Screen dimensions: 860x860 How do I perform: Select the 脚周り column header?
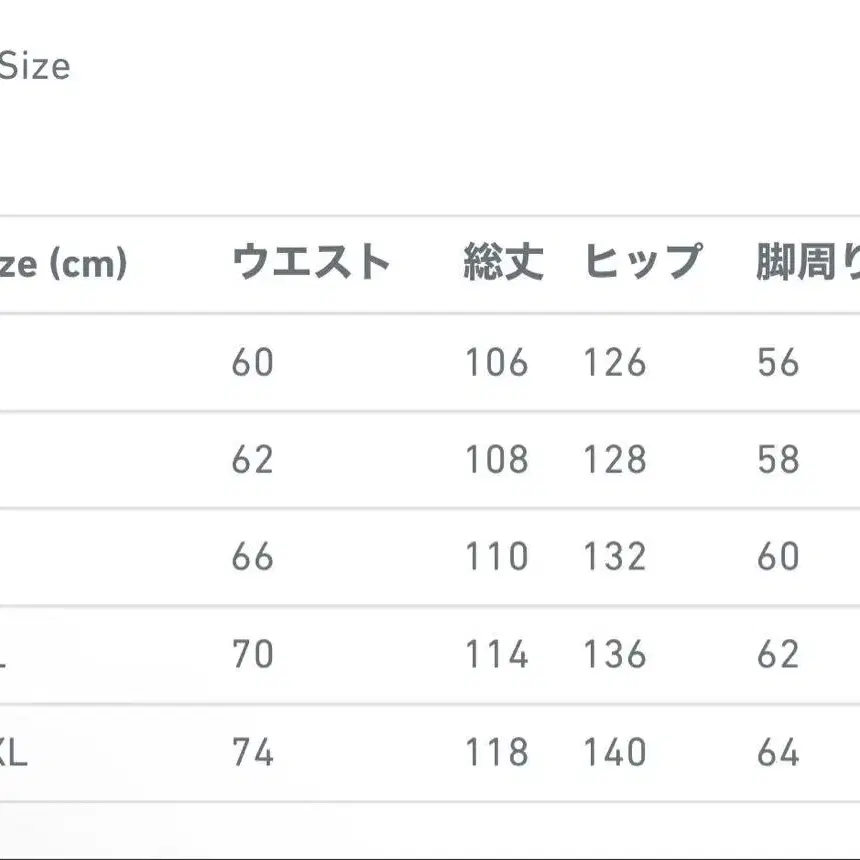pyautogui.click(x=808, y=262)
